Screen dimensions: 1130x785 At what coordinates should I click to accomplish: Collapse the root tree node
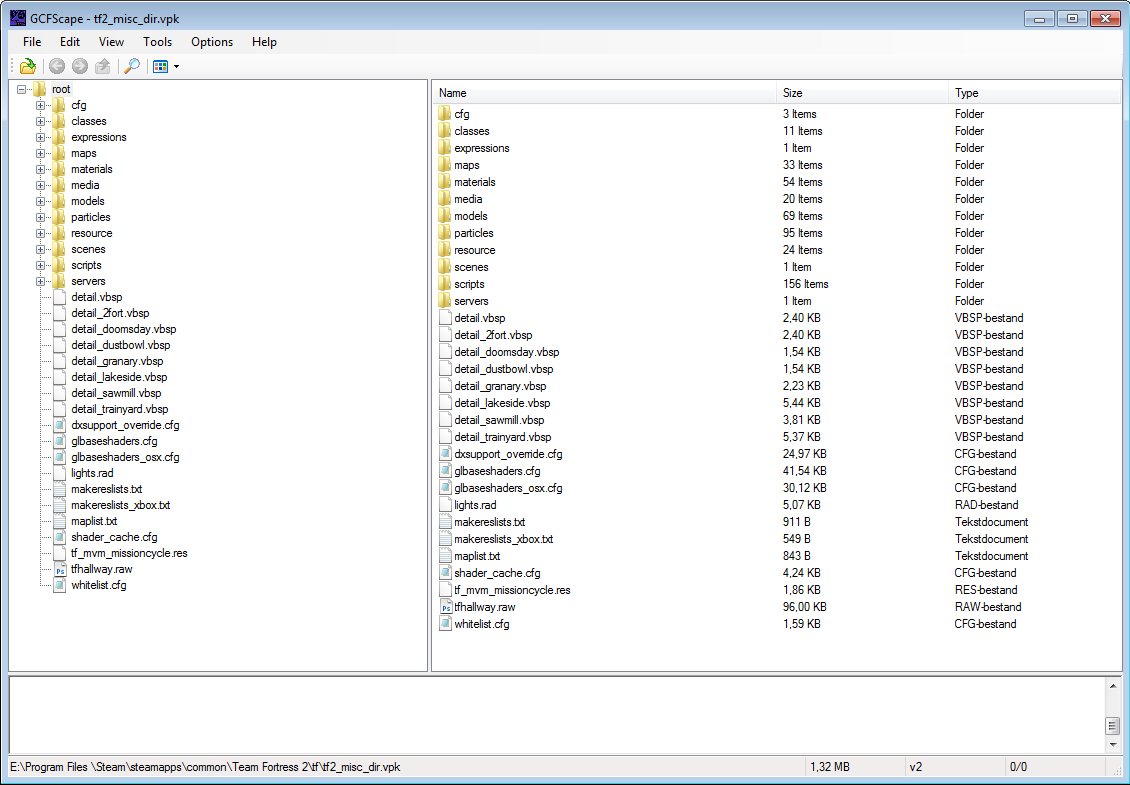21,89
